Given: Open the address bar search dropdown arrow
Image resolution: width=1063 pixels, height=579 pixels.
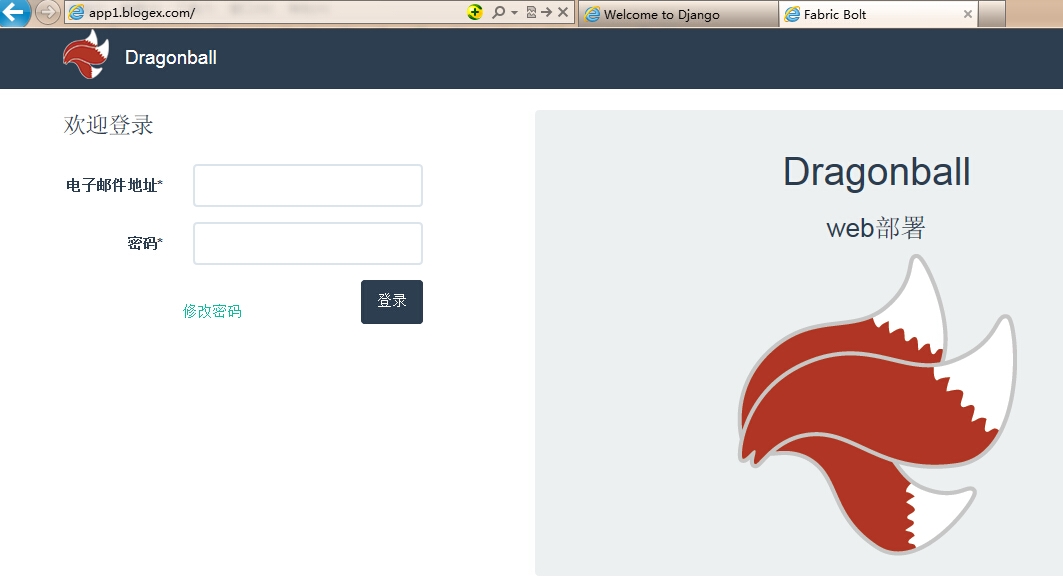Looking at the screenshot, I should coord(514,13).
